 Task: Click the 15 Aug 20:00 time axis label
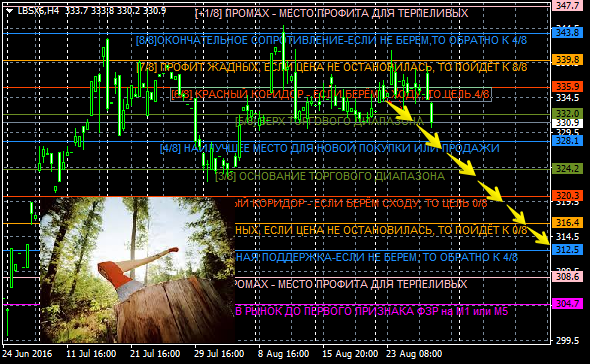[x=350, y=354]
